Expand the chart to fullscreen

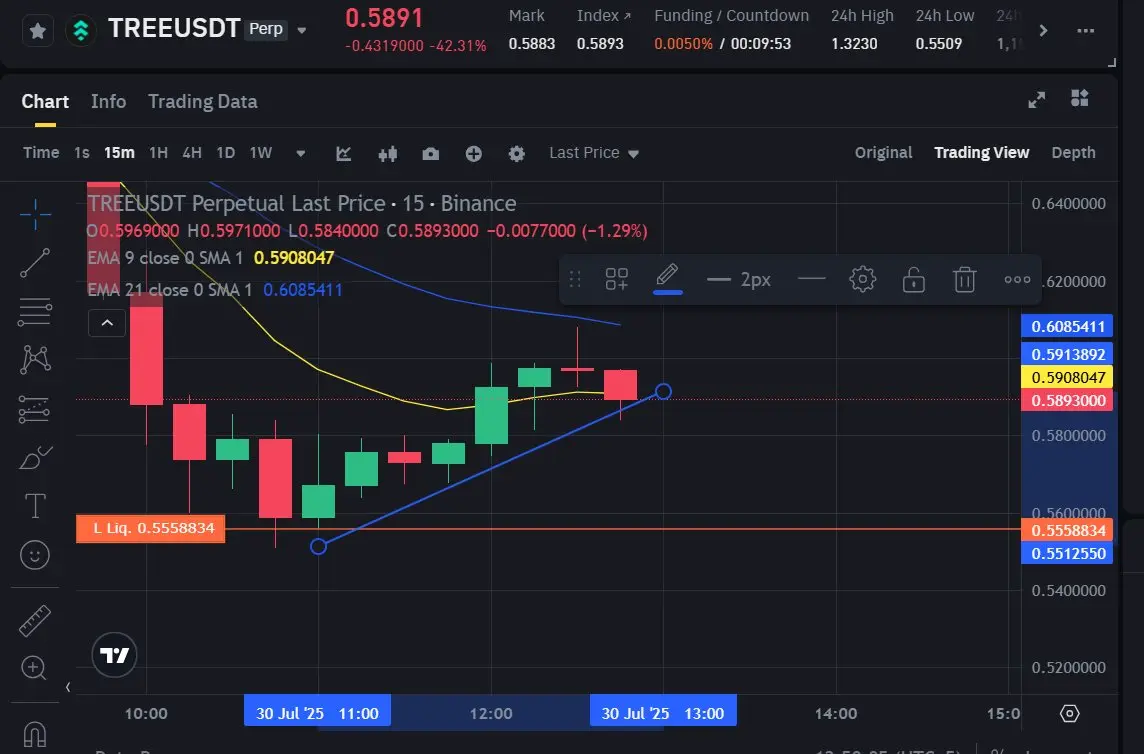coord(1037,100)
